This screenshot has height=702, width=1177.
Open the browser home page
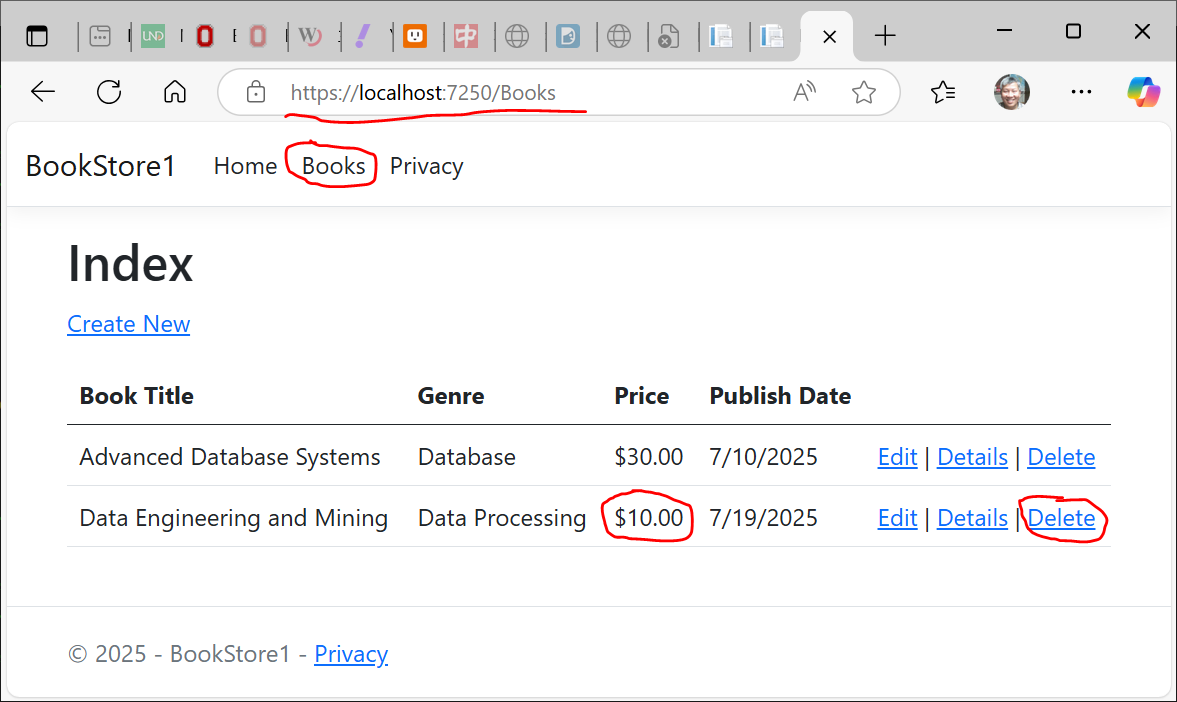coord(175,92)
